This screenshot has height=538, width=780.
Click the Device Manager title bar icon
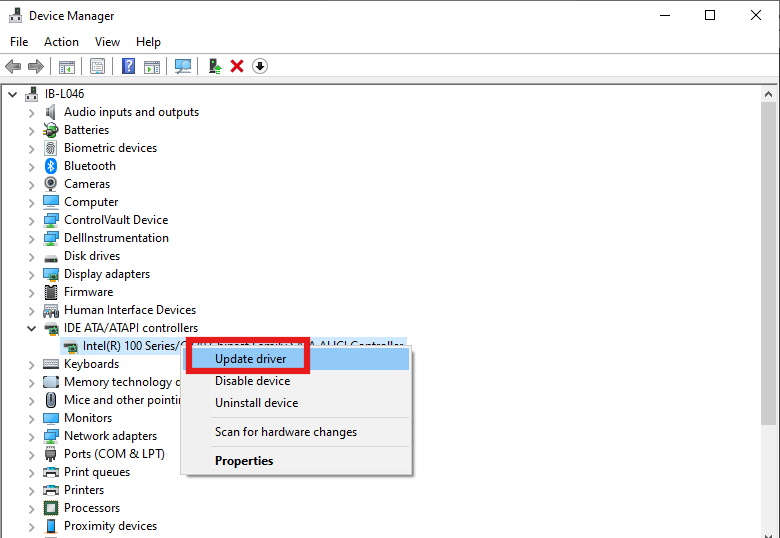pyautogui.click(x=15, y=15)
